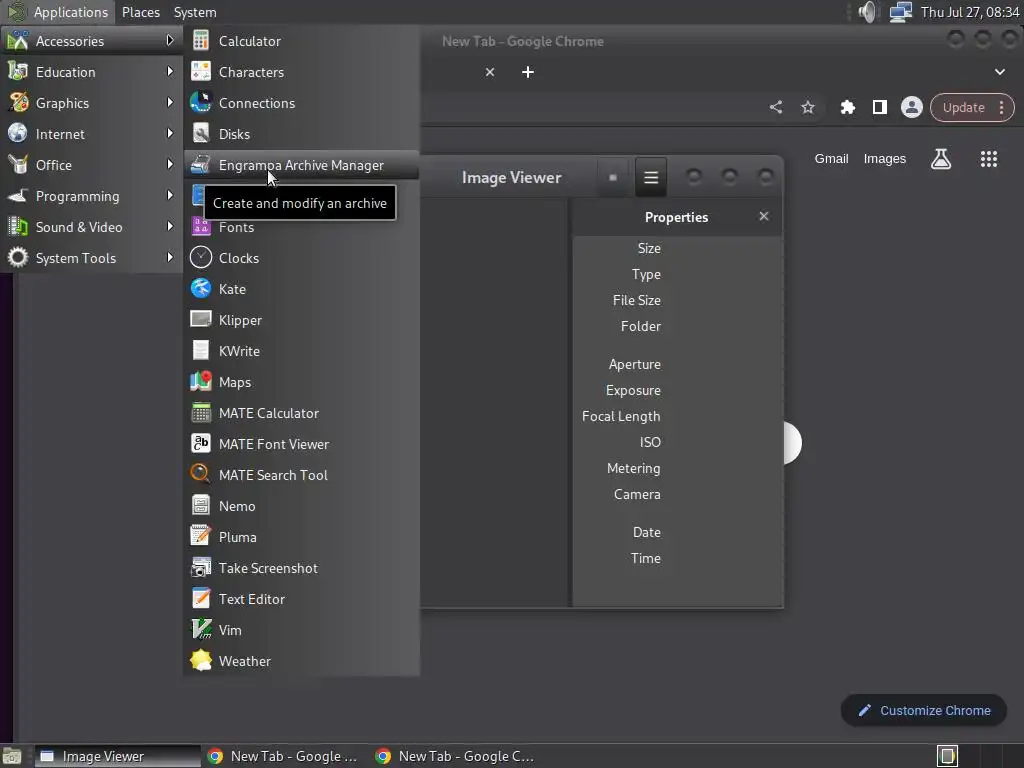This screenshot has height=768, width=1024.
Task: Open the Text Editor entry
Action: [x=301, y=600]
